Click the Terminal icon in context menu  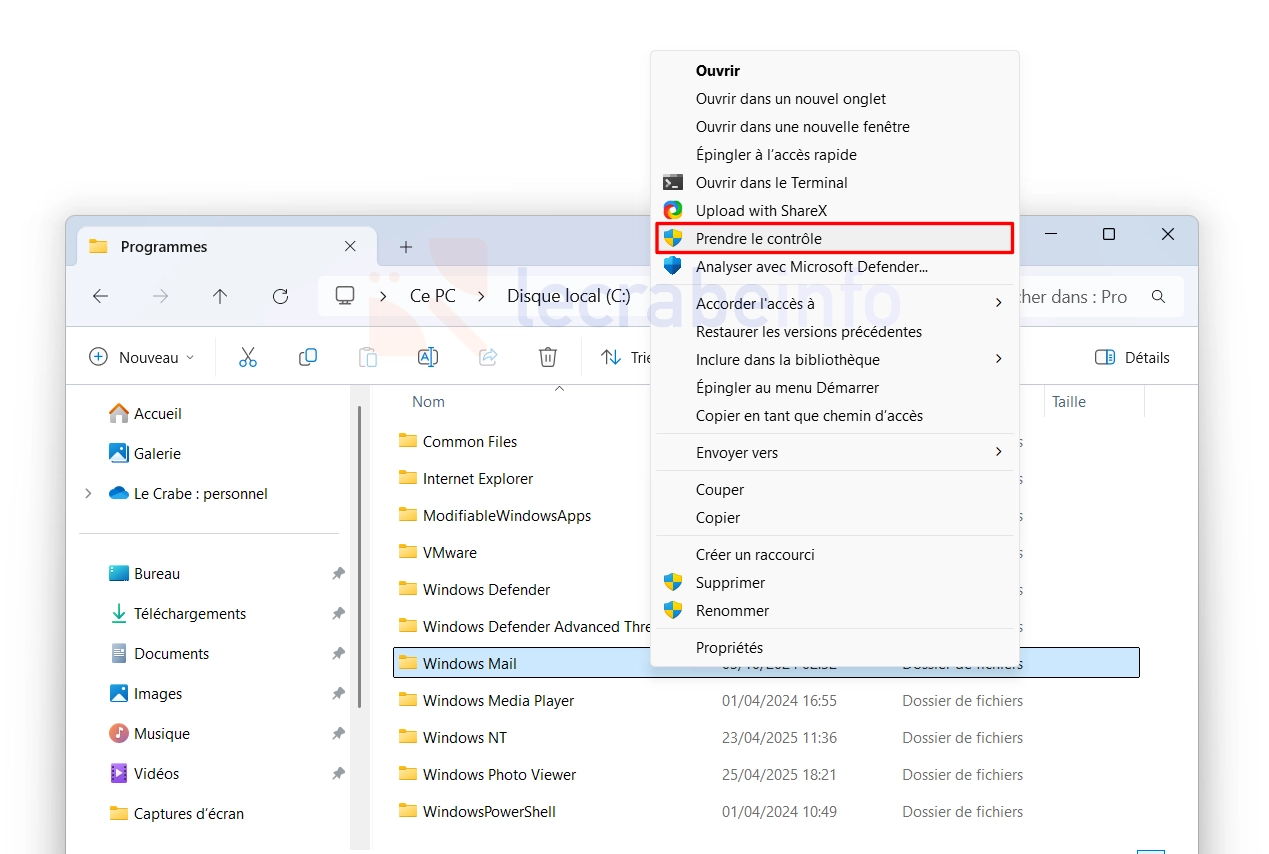[x=673, y=183]
